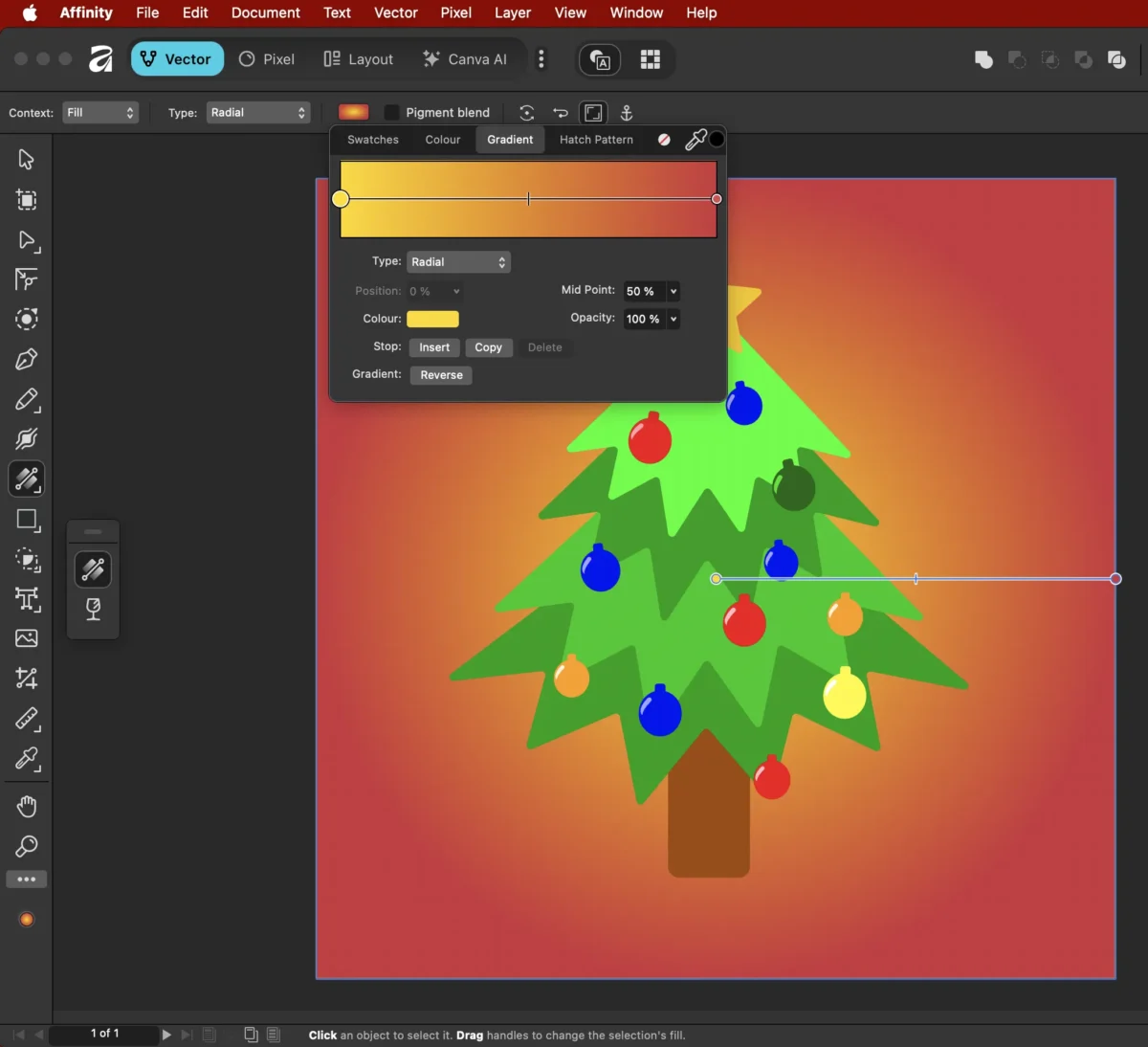Select the Pencil tool
The height and width of the screenshot is (1047, 1148).
coord(26,400)
